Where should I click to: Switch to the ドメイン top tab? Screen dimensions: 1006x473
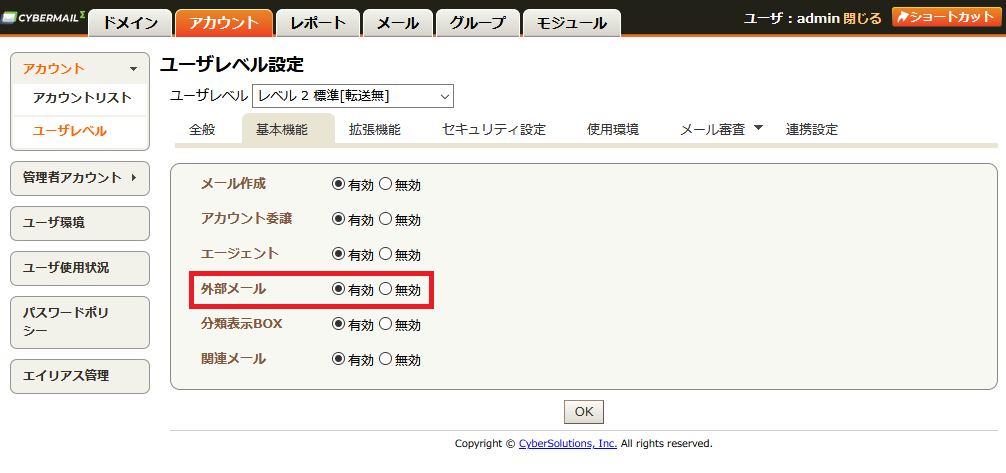click(130, 23)
